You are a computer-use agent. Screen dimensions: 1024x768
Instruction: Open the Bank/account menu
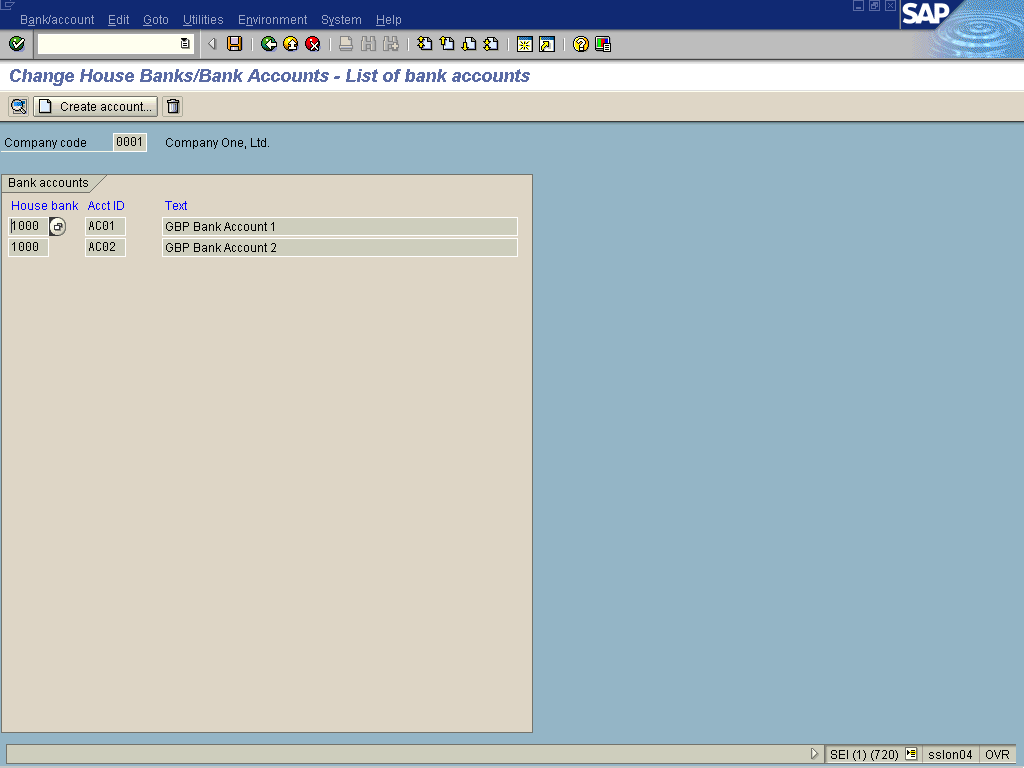coord(57,20)
